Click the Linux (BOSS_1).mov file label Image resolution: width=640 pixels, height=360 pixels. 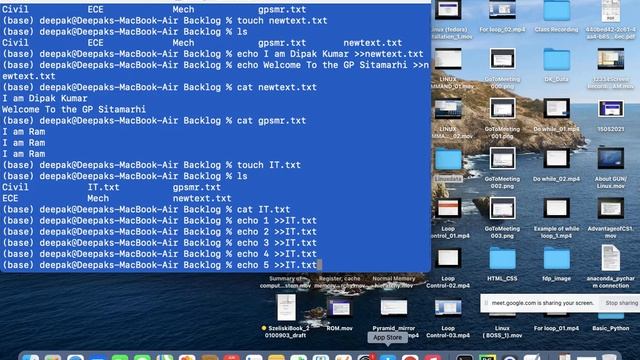pos(502,331)
